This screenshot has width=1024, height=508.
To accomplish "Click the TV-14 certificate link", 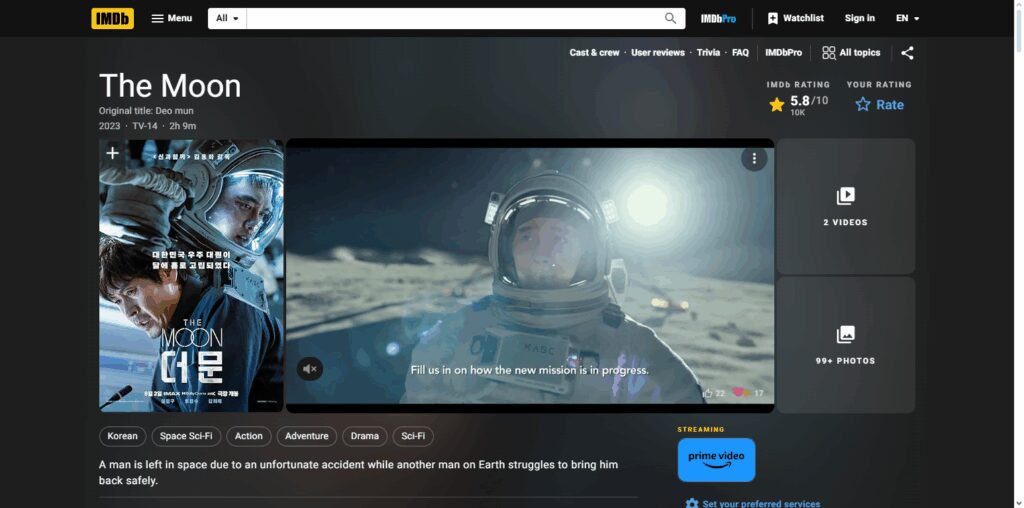I will (145, 126).
